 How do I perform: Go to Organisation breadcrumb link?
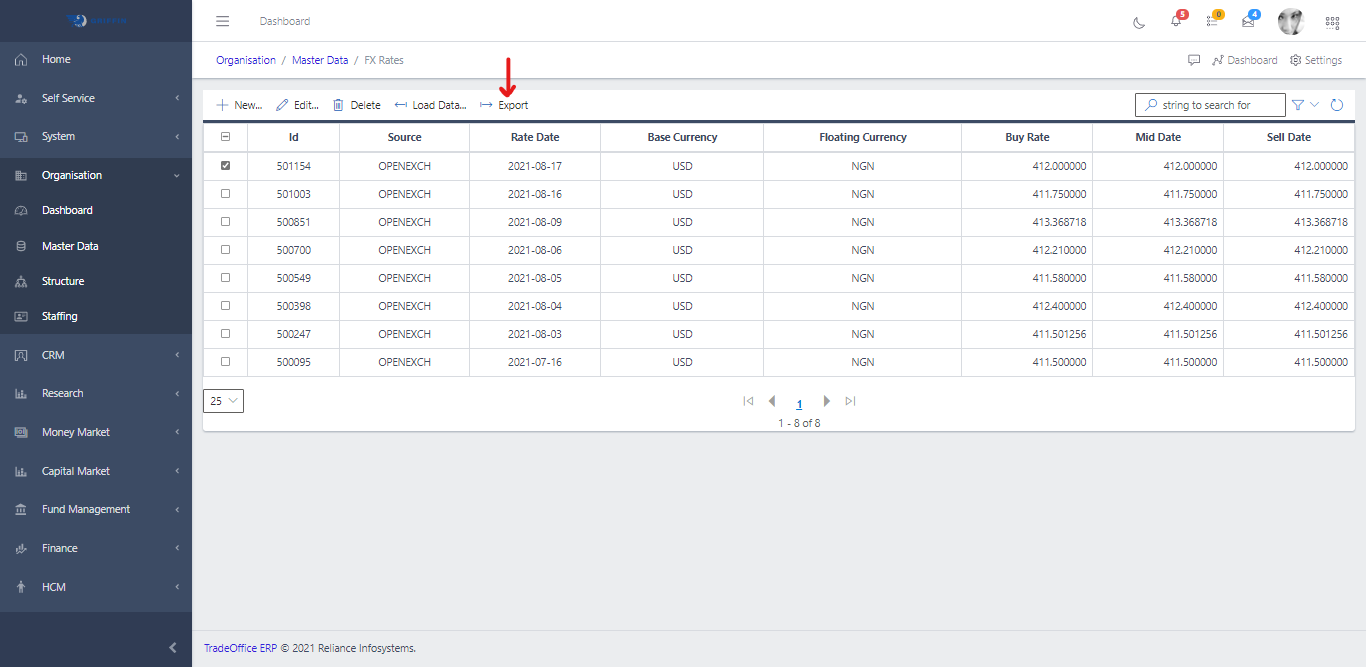coord(246,60)
